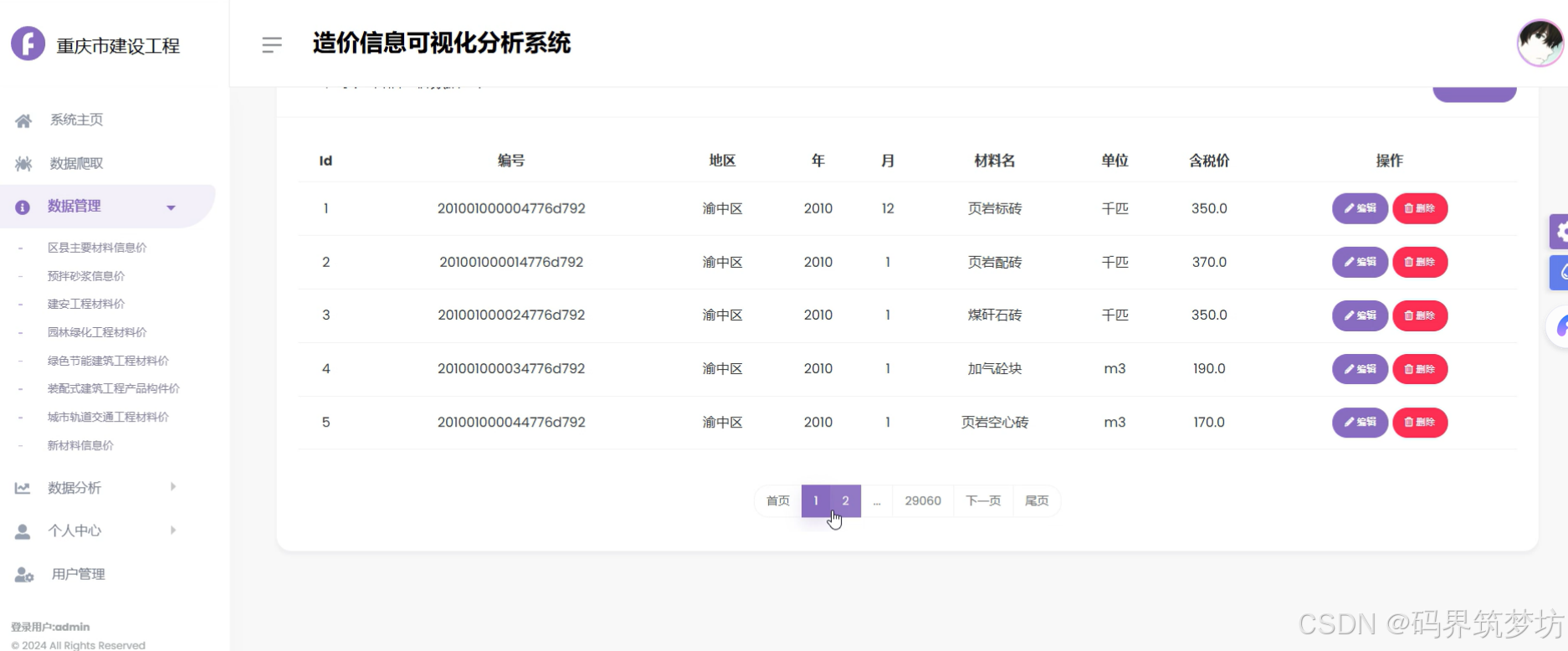Open 新材料信息价 submenu

click(80, 445)
